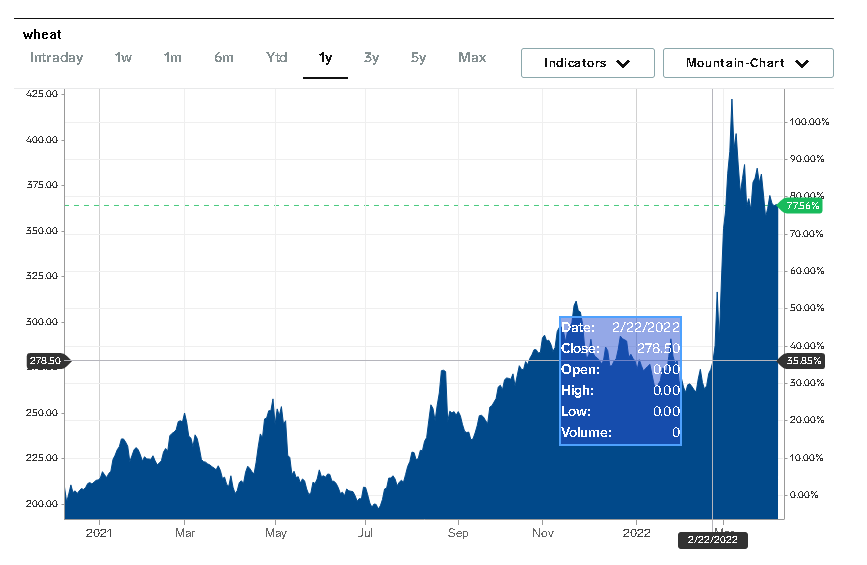The height and width of the screenshot is (565, 867).
Task: Click the active 1y range tab
Action: [325, 58]
